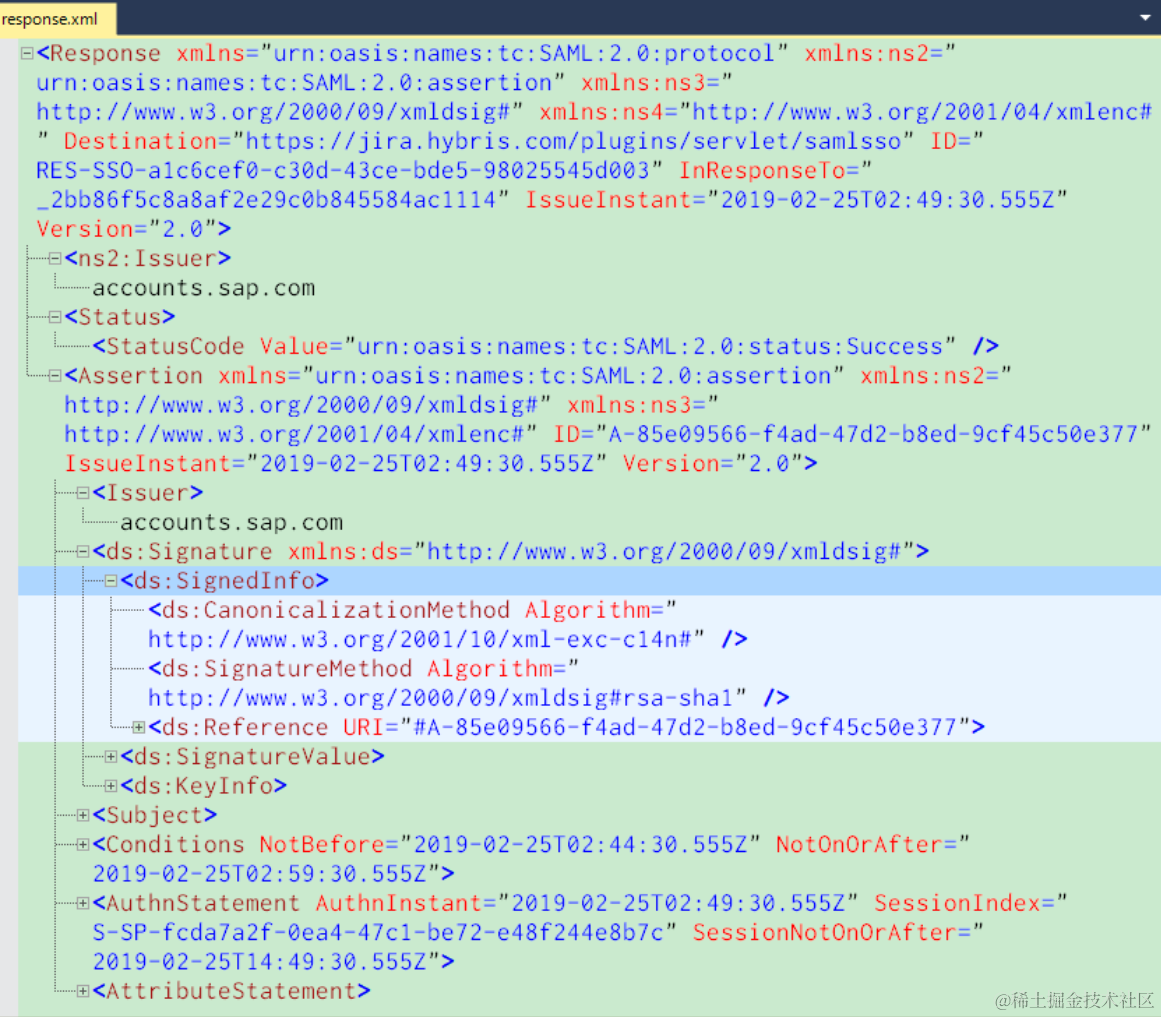Viewport: 1161px width, 1017px height.
Task: Open the document list dropdown arrow
Action: pyautogui.click(x=1145, y=18)
